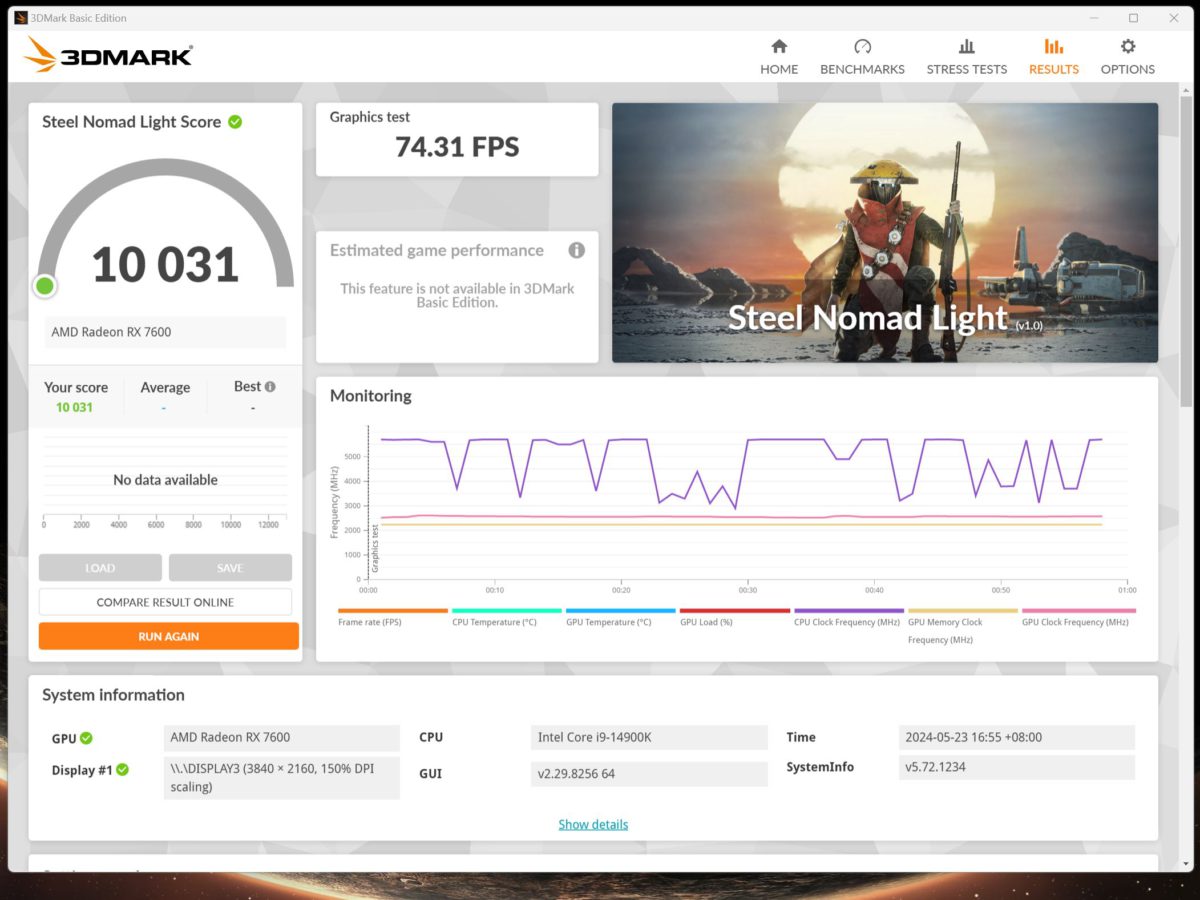
Task: Open Options via the gear icon
Action: point(1127,47)
